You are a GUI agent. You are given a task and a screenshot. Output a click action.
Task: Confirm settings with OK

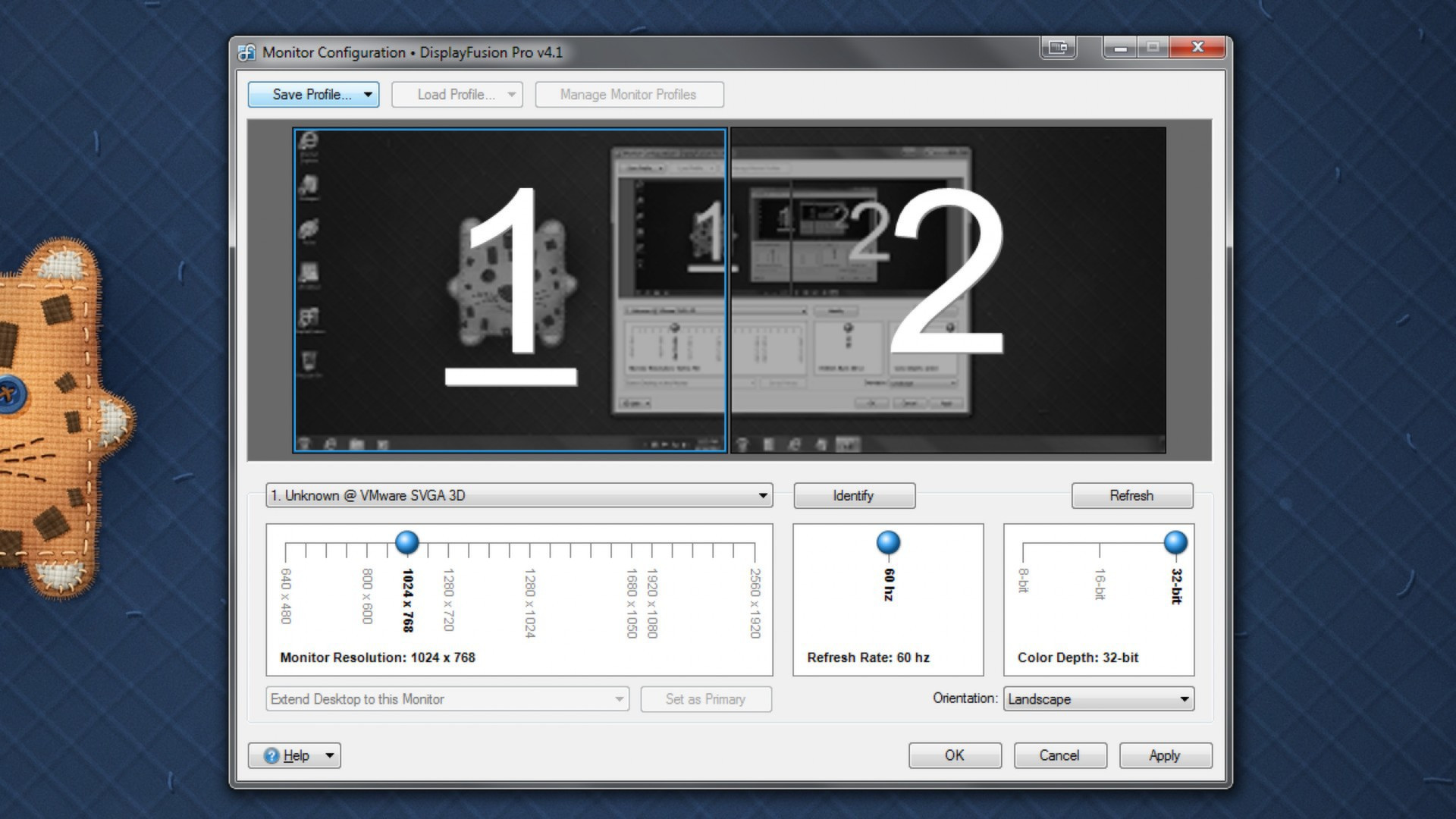(x=955, y=755)
